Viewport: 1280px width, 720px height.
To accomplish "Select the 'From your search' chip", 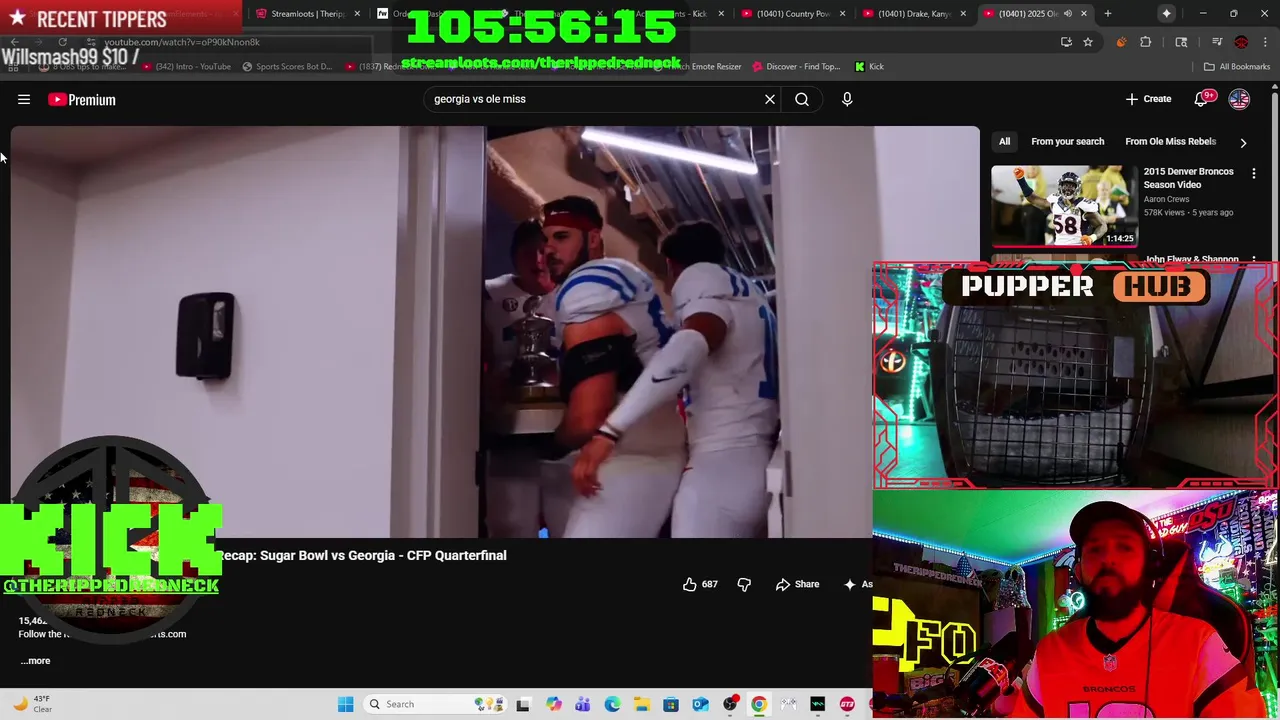I will (1068, 141).
